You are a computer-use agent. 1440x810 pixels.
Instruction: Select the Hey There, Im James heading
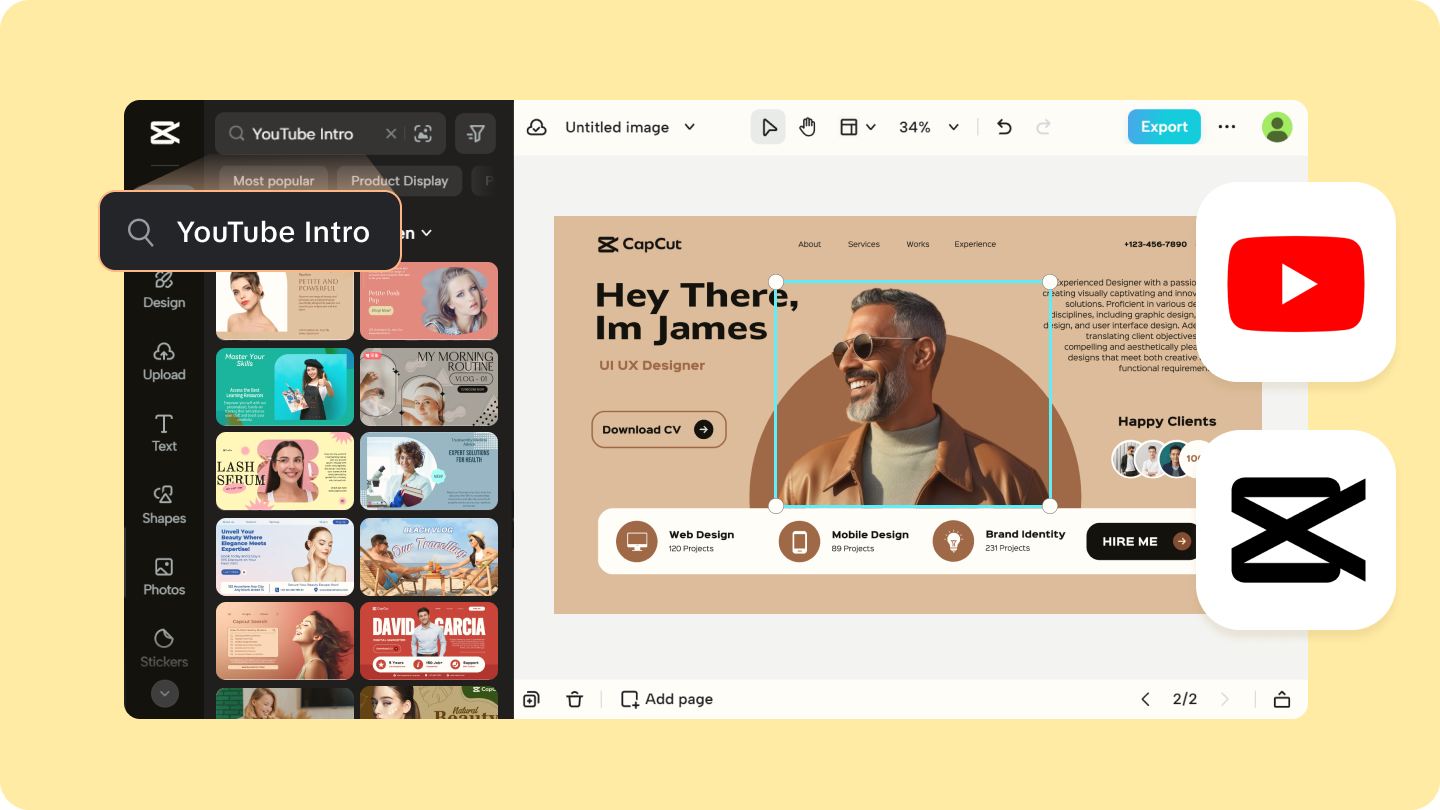pyautogui.click(x=697, y=311)
